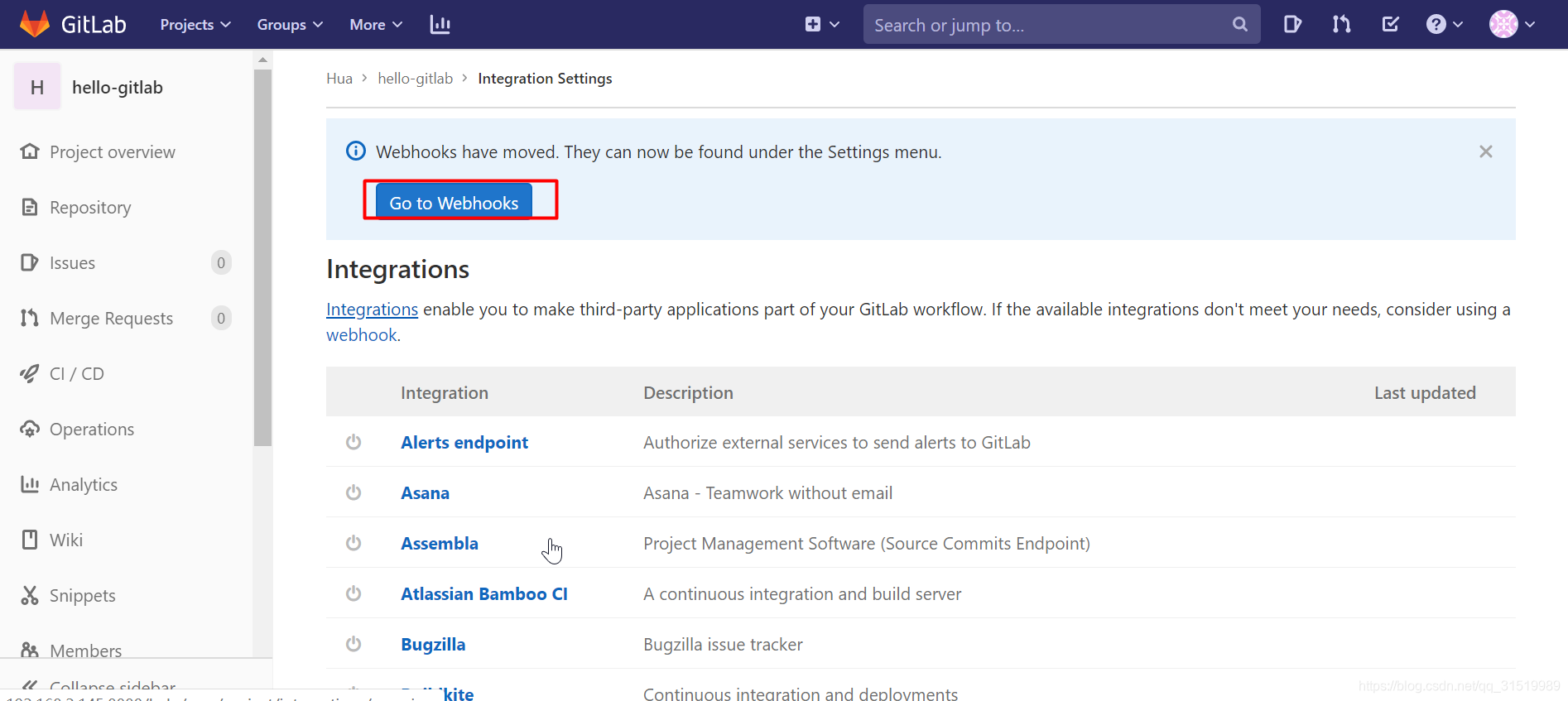Open the Groups dropdown menu

point(290,25)
